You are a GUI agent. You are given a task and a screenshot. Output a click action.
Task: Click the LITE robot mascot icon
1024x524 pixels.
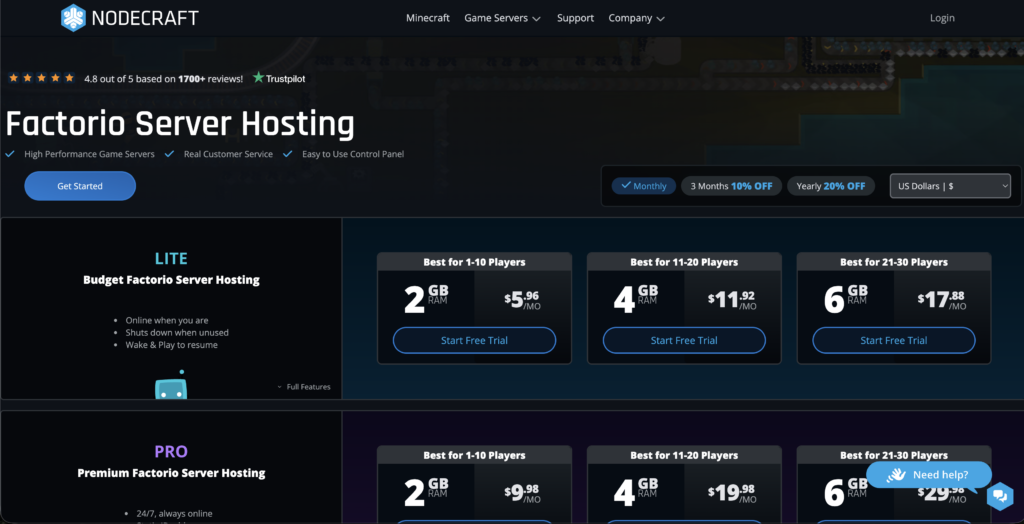click(171, 385)
